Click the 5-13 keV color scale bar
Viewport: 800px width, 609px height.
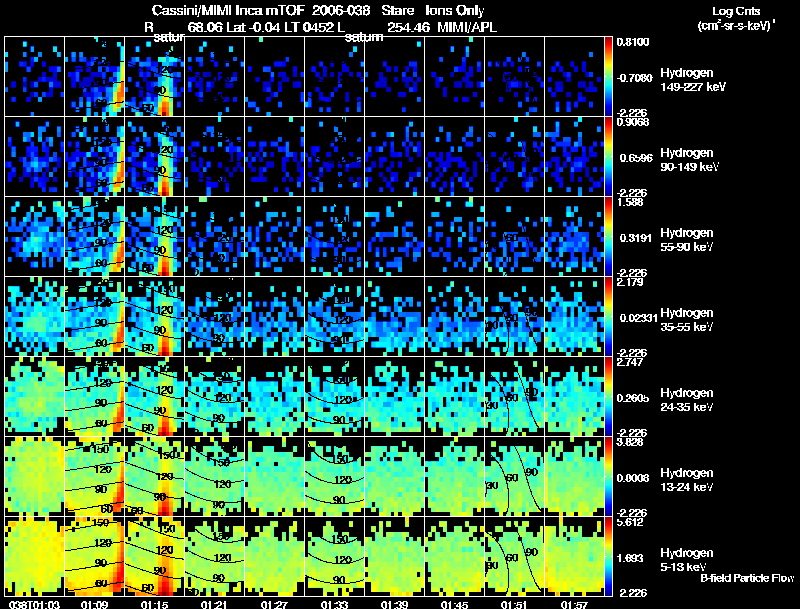click(x=608, y=556)
